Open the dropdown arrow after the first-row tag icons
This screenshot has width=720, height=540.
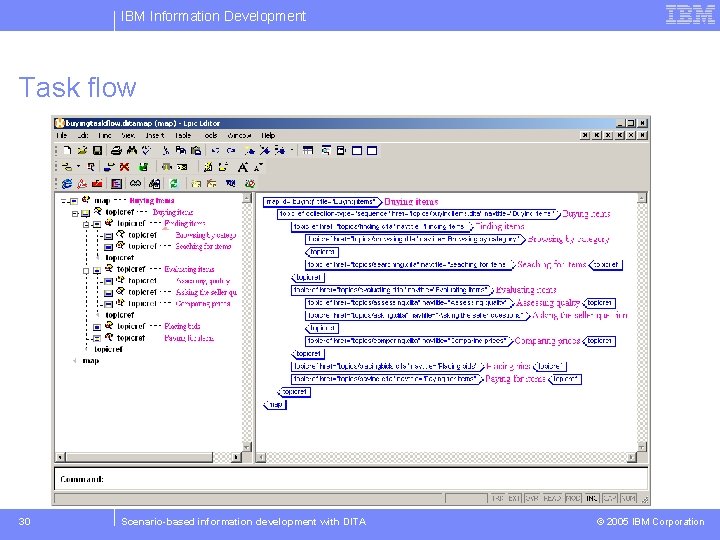[x=292, y=150]
